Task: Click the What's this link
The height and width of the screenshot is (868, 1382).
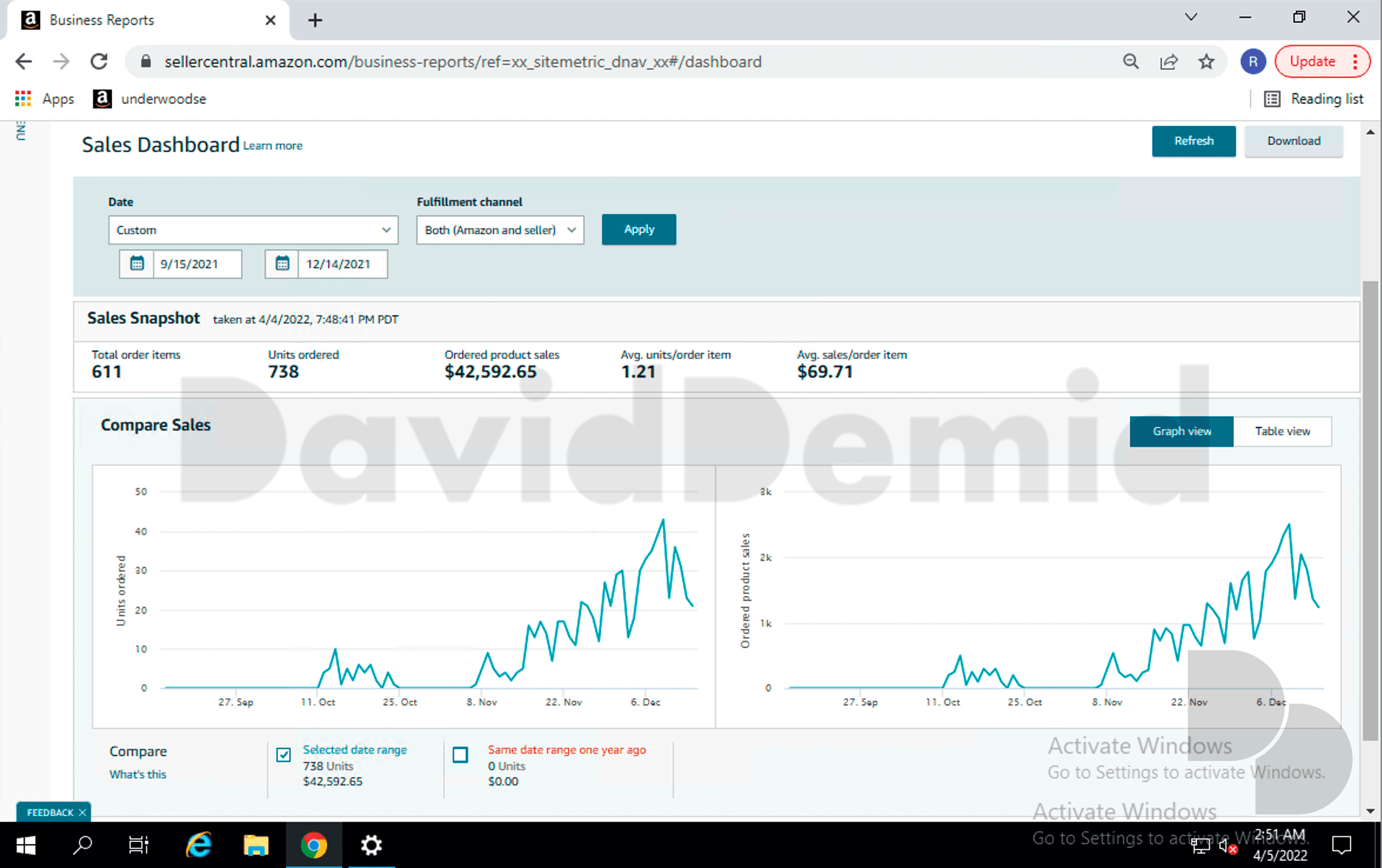Action: [x=138, y=774]
